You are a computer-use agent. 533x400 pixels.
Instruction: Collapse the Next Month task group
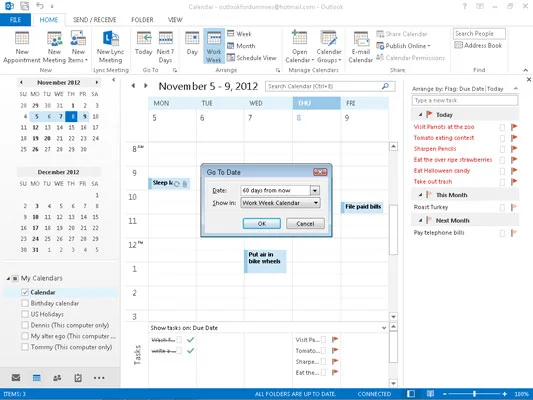[420, 221]
